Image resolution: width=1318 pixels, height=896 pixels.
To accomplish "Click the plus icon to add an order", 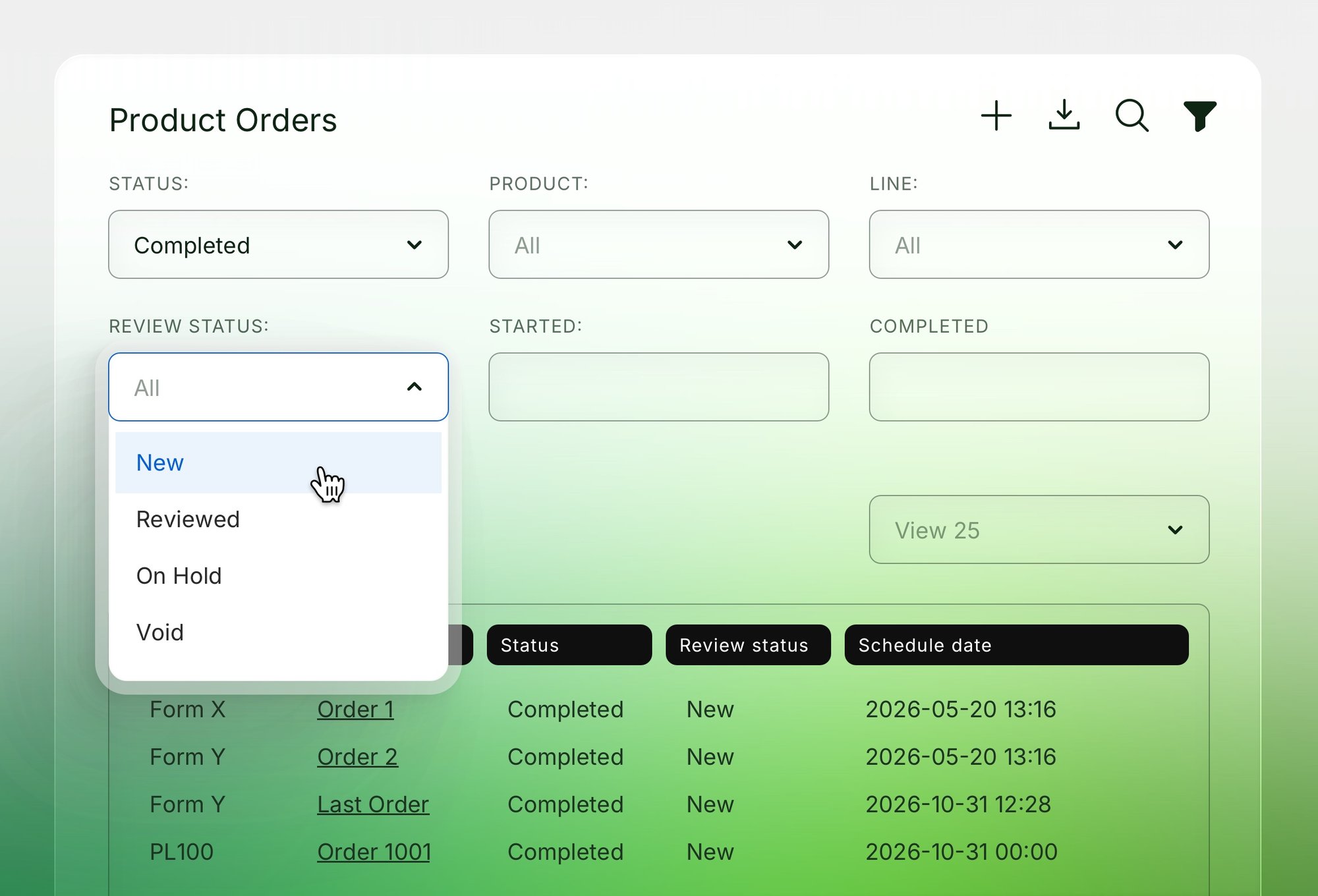I will pos(996,116).
